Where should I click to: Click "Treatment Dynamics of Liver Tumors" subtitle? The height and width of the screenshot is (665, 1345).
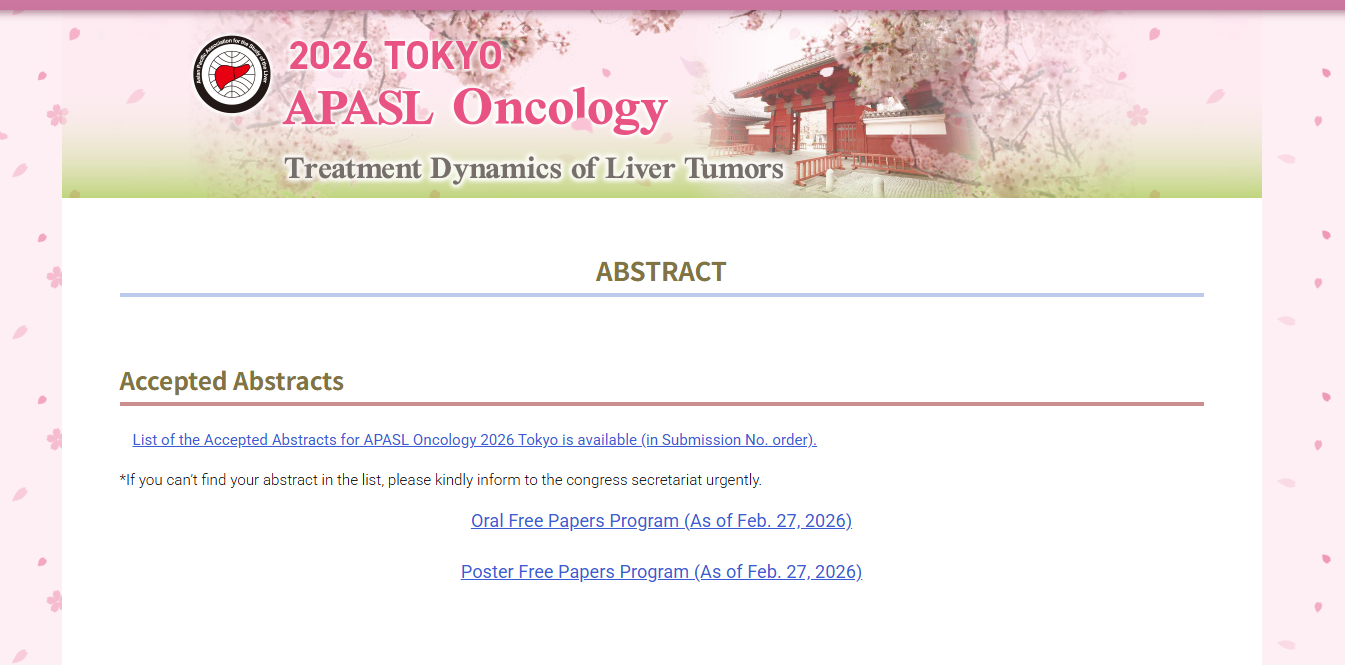coord(534,168)
